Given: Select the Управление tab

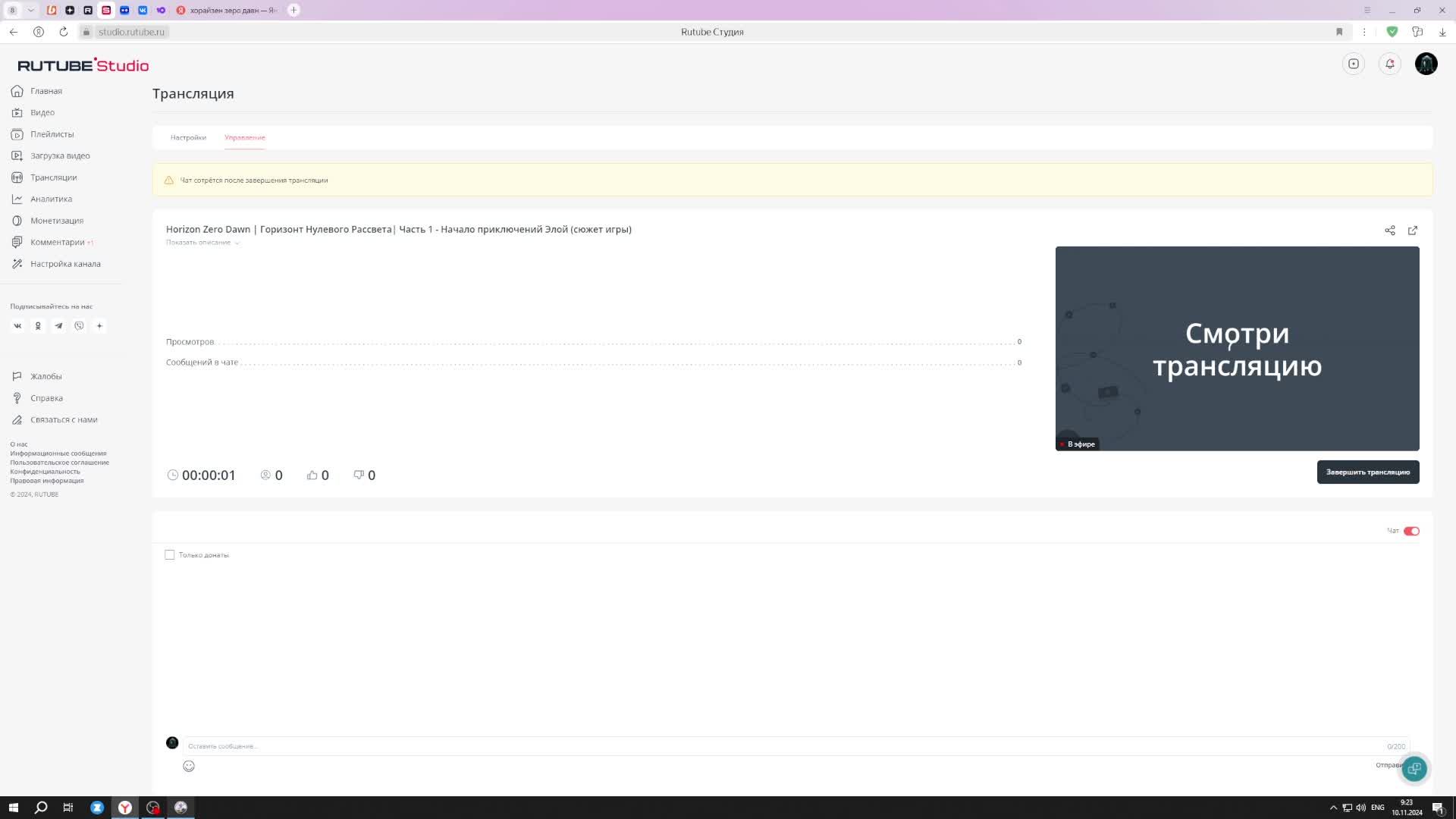Looking at the screenshot, I should pyautogui.click(x=244, y=137).
